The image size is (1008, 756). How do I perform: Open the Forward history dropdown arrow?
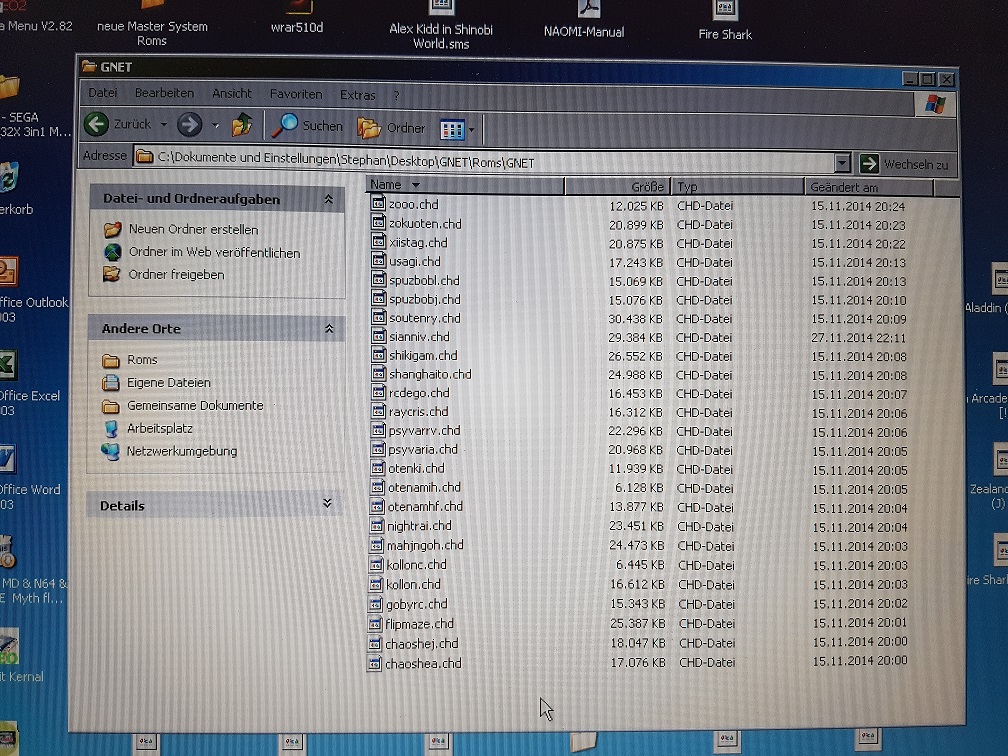tap(215, 125)
